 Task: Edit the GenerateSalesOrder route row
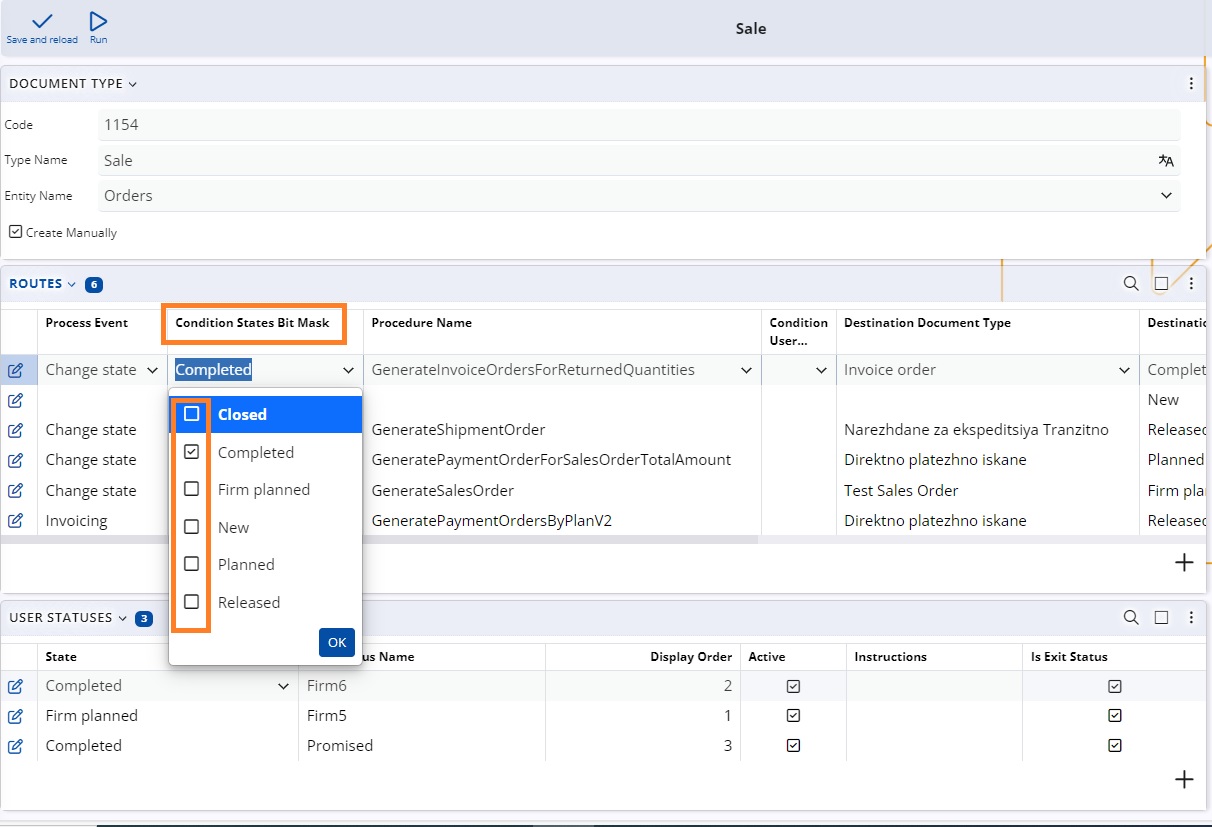coord(16,491)
